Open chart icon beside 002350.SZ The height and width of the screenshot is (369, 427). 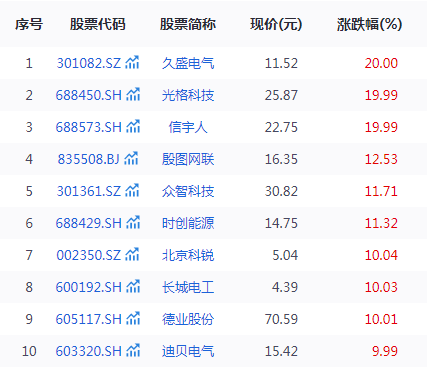click(x=132, y=254)
